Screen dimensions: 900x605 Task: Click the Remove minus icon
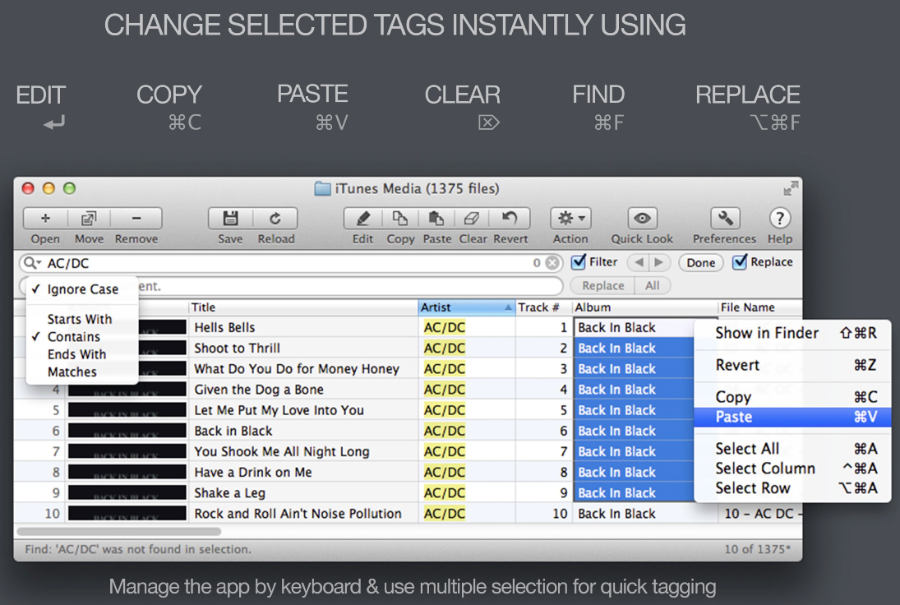136,218
